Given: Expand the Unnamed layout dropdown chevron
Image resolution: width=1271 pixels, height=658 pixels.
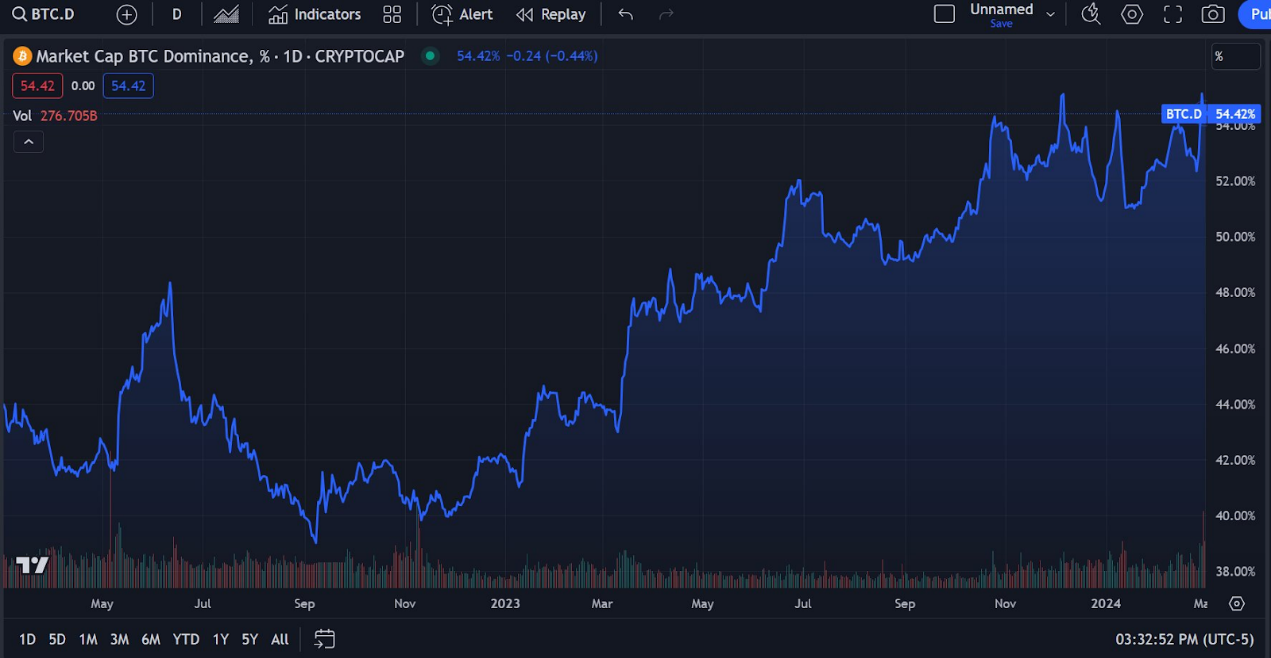Looking at the screenshot, I should (1050, 14).
